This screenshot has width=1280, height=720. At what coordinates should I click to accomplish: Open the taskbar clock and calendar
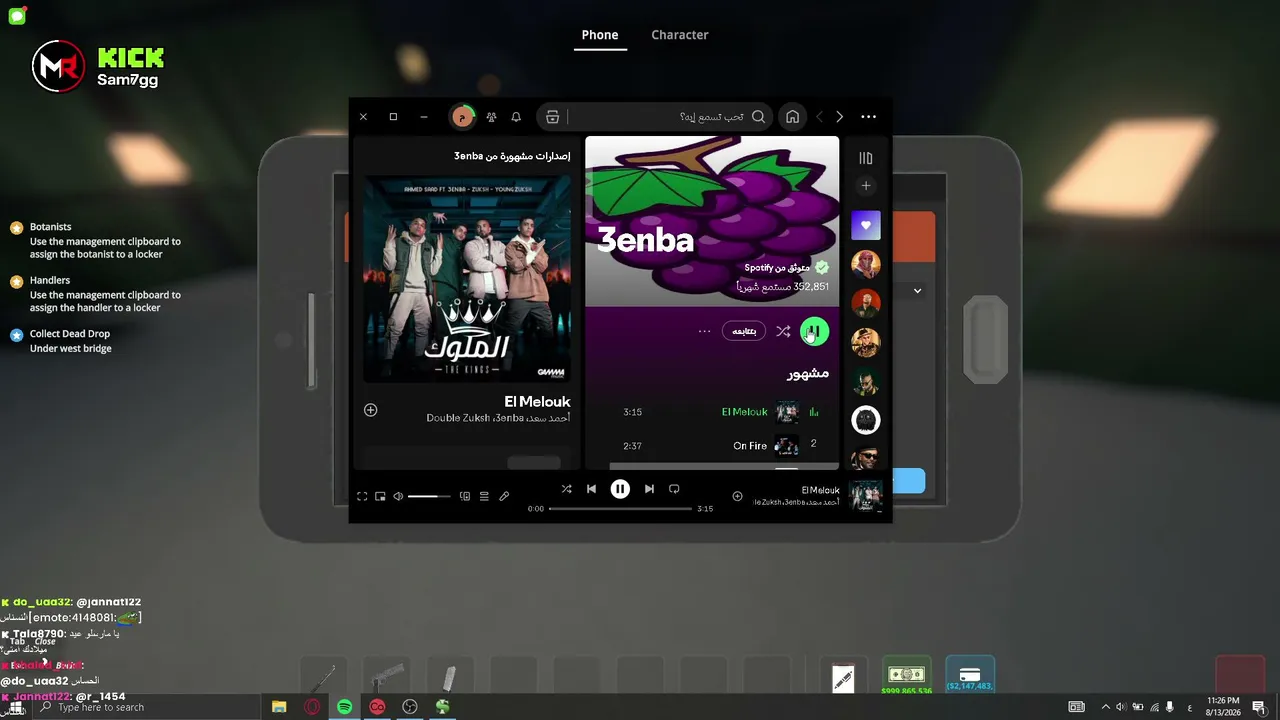[1223, 707]
